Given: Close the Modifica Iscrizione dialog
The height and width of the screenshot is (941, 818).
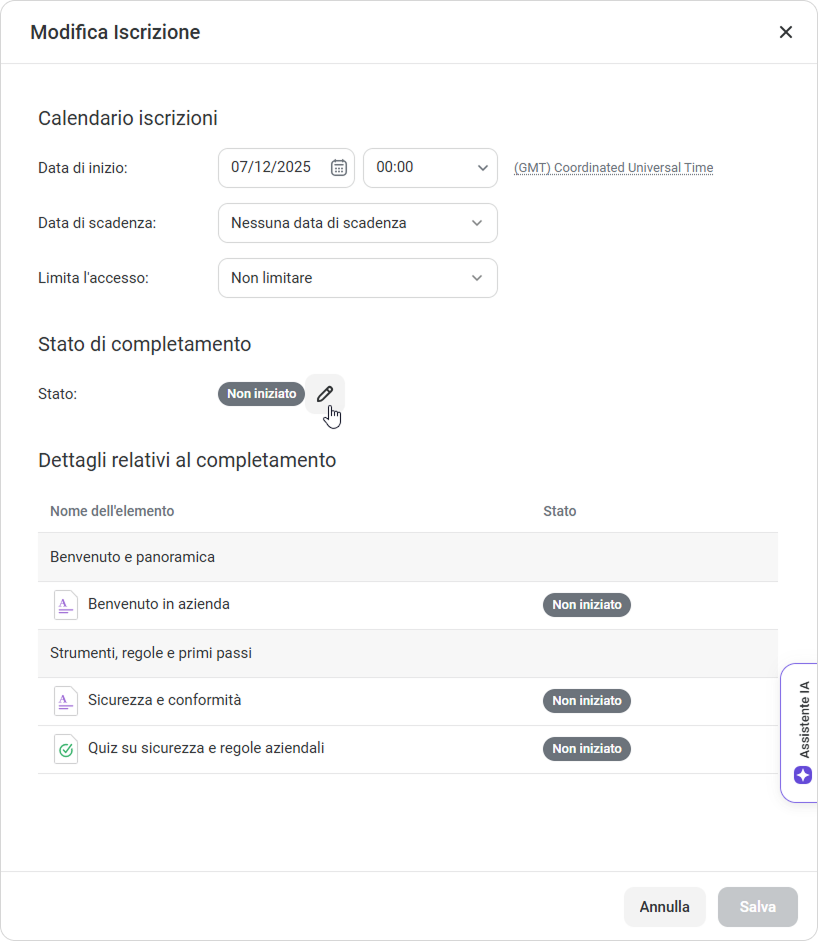Looking at the screenshot, I should click(785, 32).
